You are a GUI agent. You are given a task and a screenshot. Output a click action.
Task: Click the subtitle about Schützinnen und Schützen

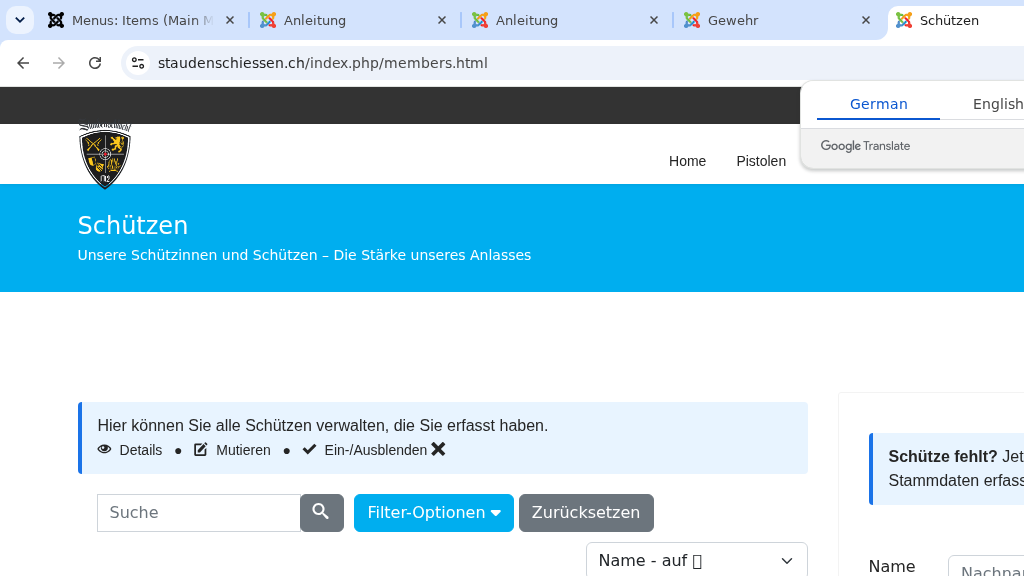[304, 255]
